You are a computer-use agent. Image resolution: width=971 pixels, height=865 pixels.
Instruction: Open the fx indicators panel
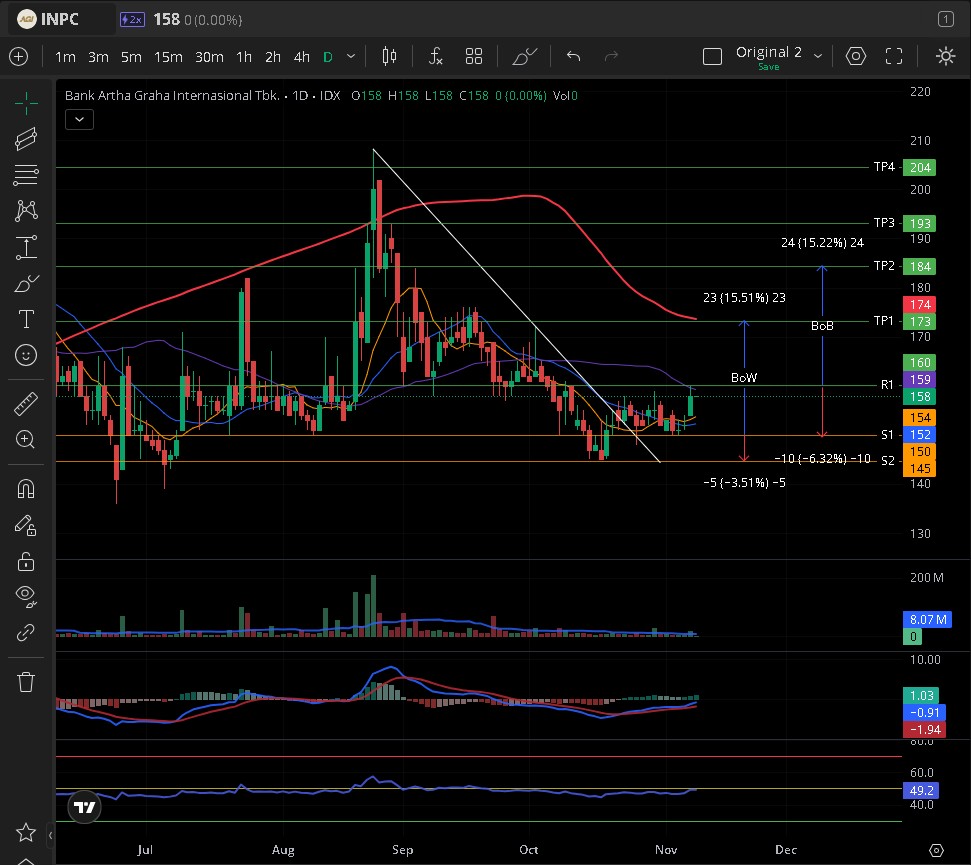tap(435, 57)
